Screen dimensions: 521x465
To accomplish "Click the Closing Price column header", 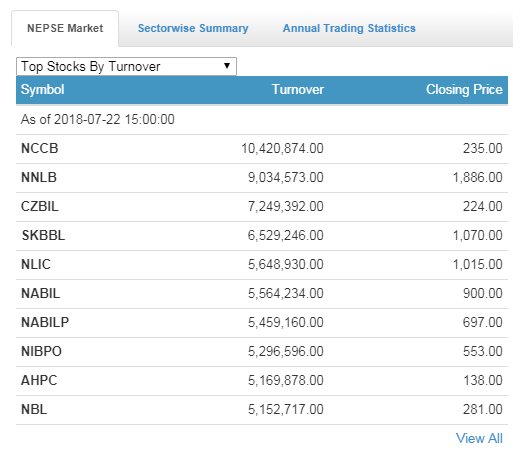I will click(464, 89).
